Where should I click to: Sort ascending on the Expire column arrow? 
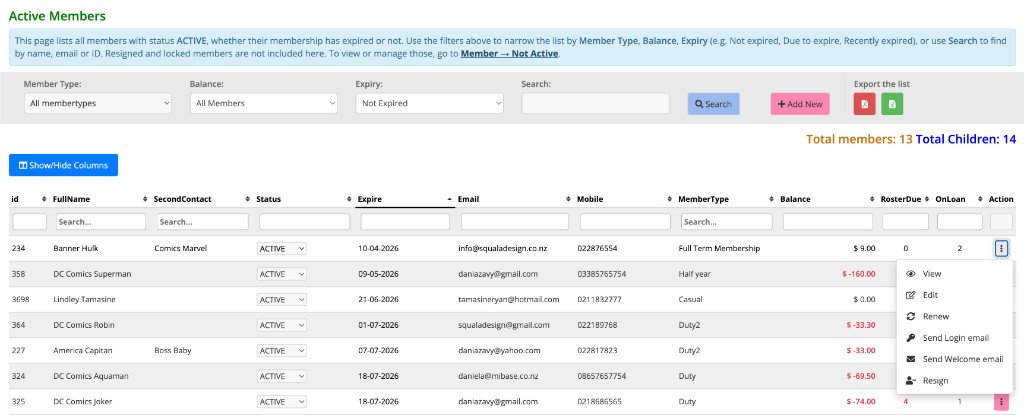click(449, 199)
